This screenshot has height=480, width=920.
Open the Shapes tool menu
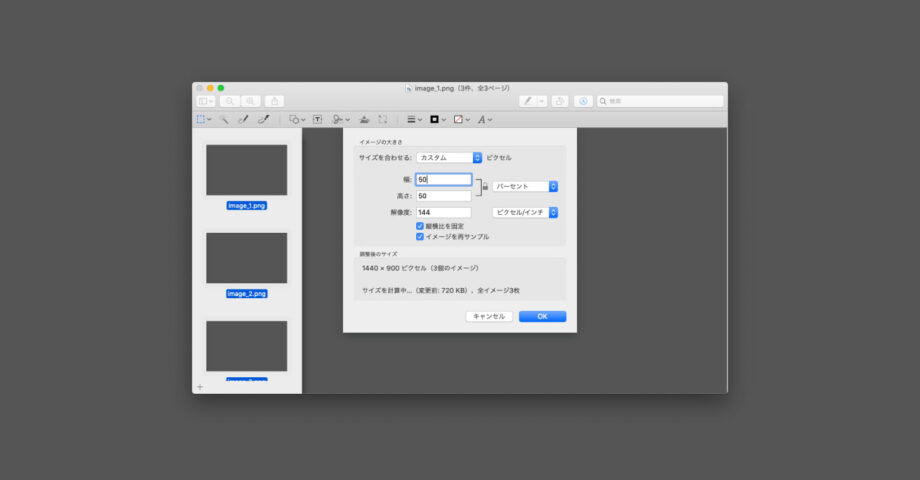click(x=296, y=119)
